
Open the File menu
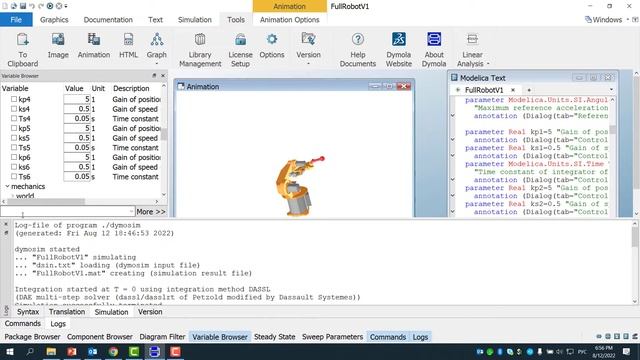tap(16, 20)
